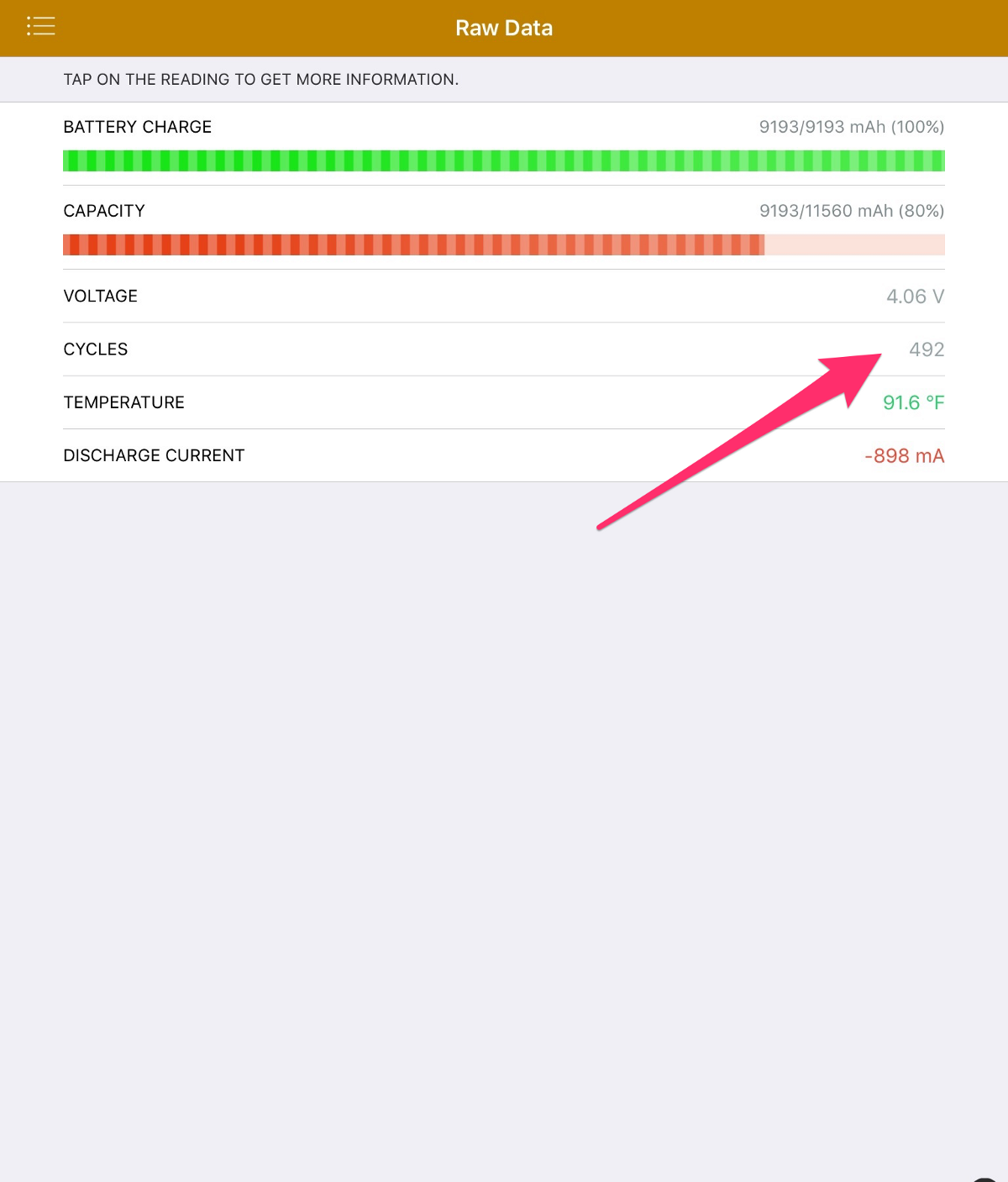This screenshot has width=1008, height=1182.
Task: Tap the 9193/9193 mAh (100%) reading
Action: [x=851, y=127]
